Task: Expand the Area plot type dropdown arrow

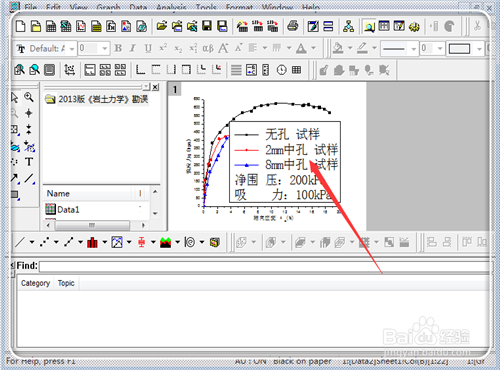Action: click(178, 242)
